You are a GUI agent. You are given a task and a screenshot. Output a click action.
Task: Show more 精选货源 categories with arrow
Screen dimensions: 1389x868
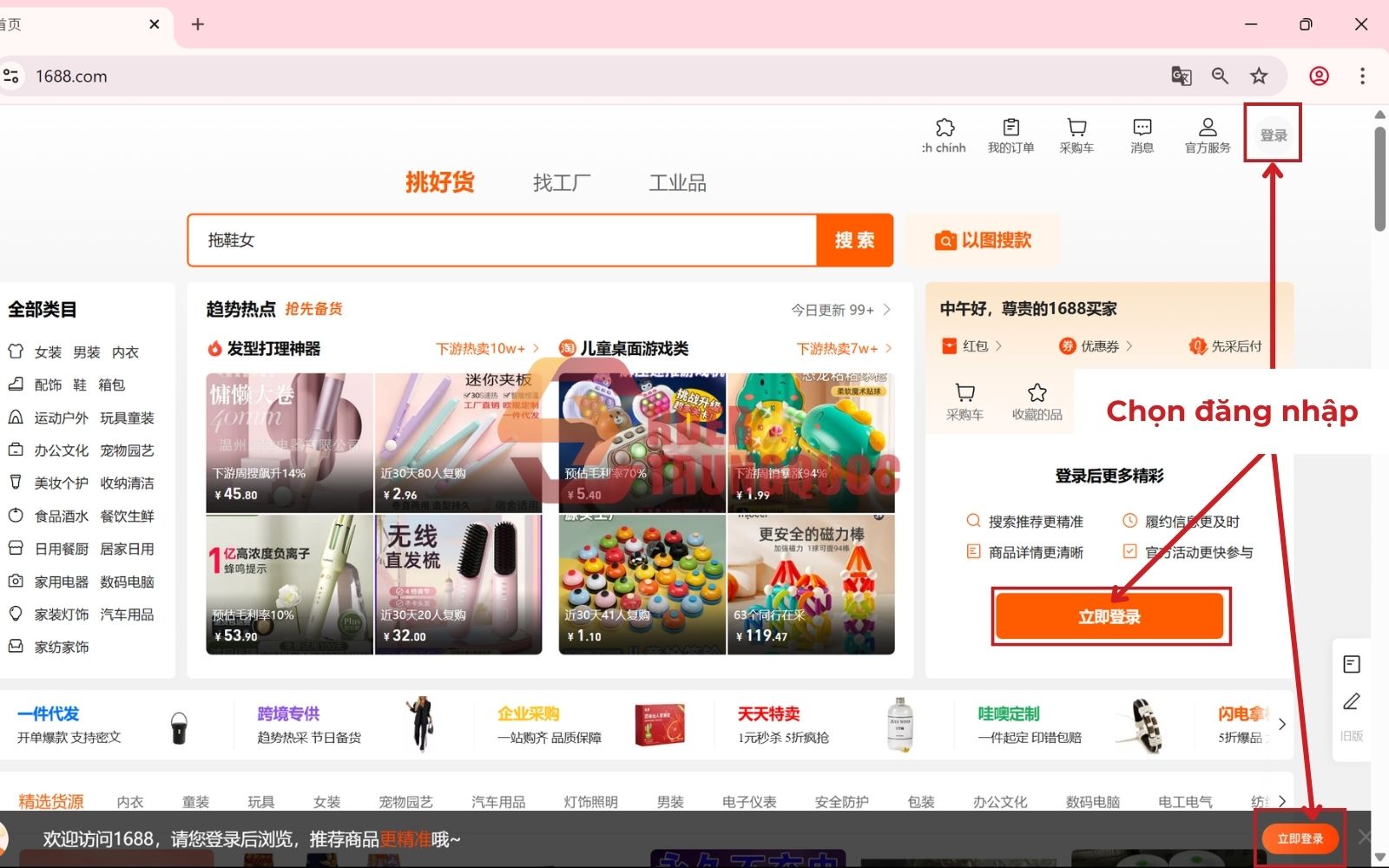(1281, 800)
